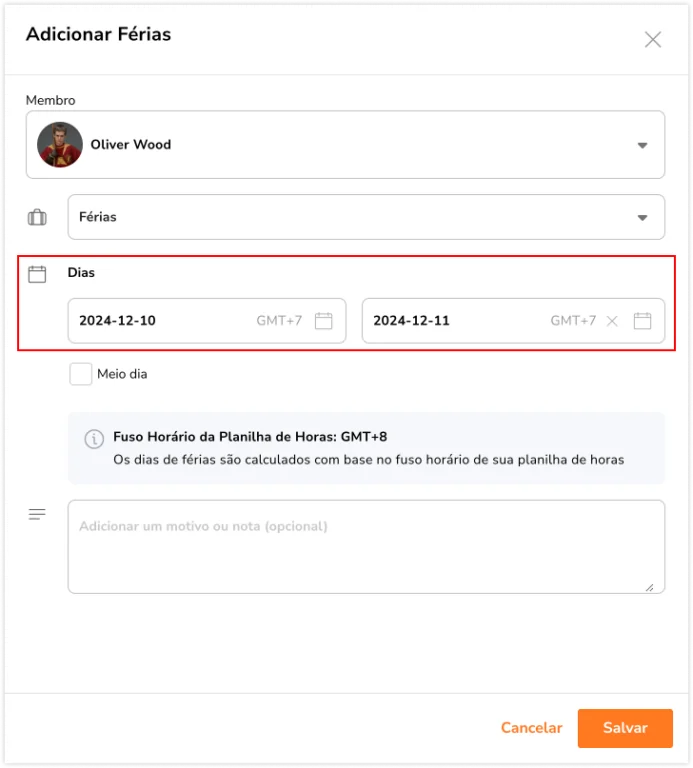
Task: Click the Fuso Horário GMT+8 heading
Action: click(x=250, y=436)
